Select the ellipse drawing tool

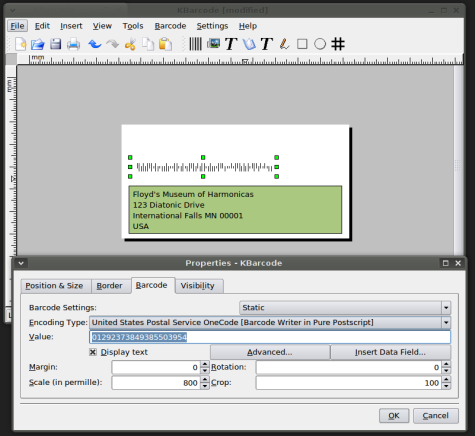[x=320, y=44]
